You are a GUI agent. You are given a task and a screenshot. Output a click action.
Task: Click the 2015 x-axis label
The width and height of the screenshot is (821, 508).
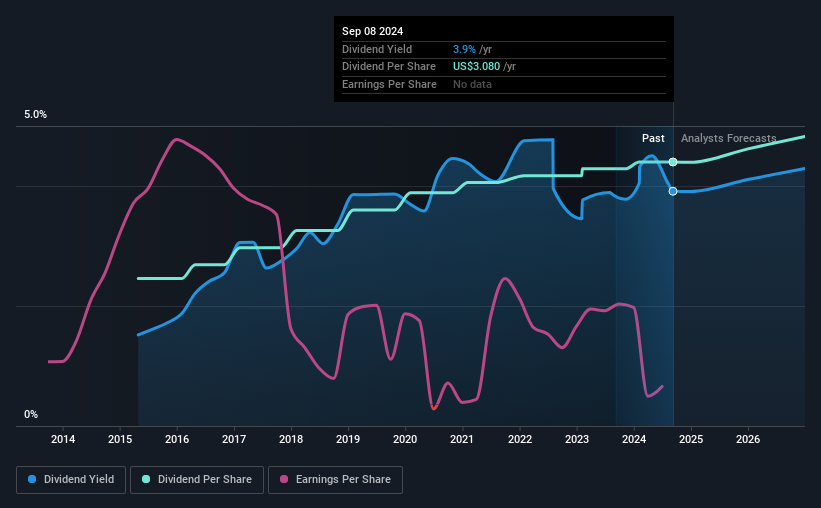point(120,439)
